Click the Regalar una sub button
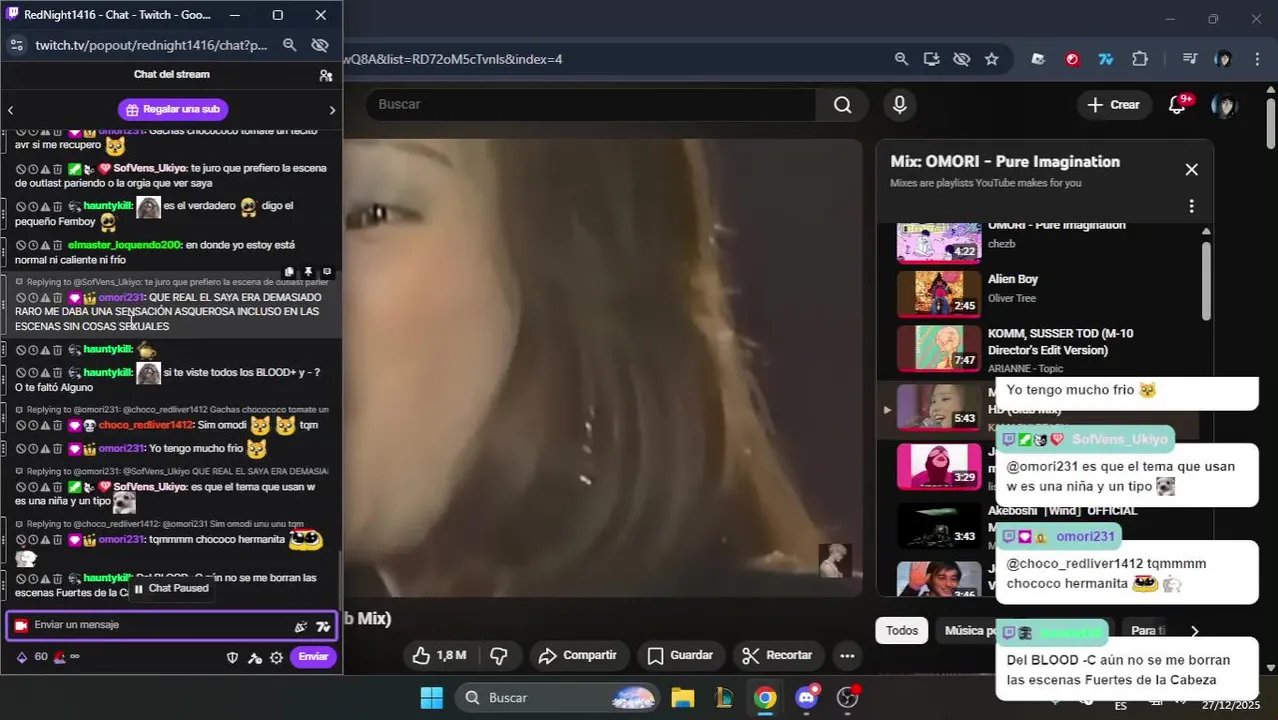The width and height of the screenshot is (1278, 720). click(173, 110)
